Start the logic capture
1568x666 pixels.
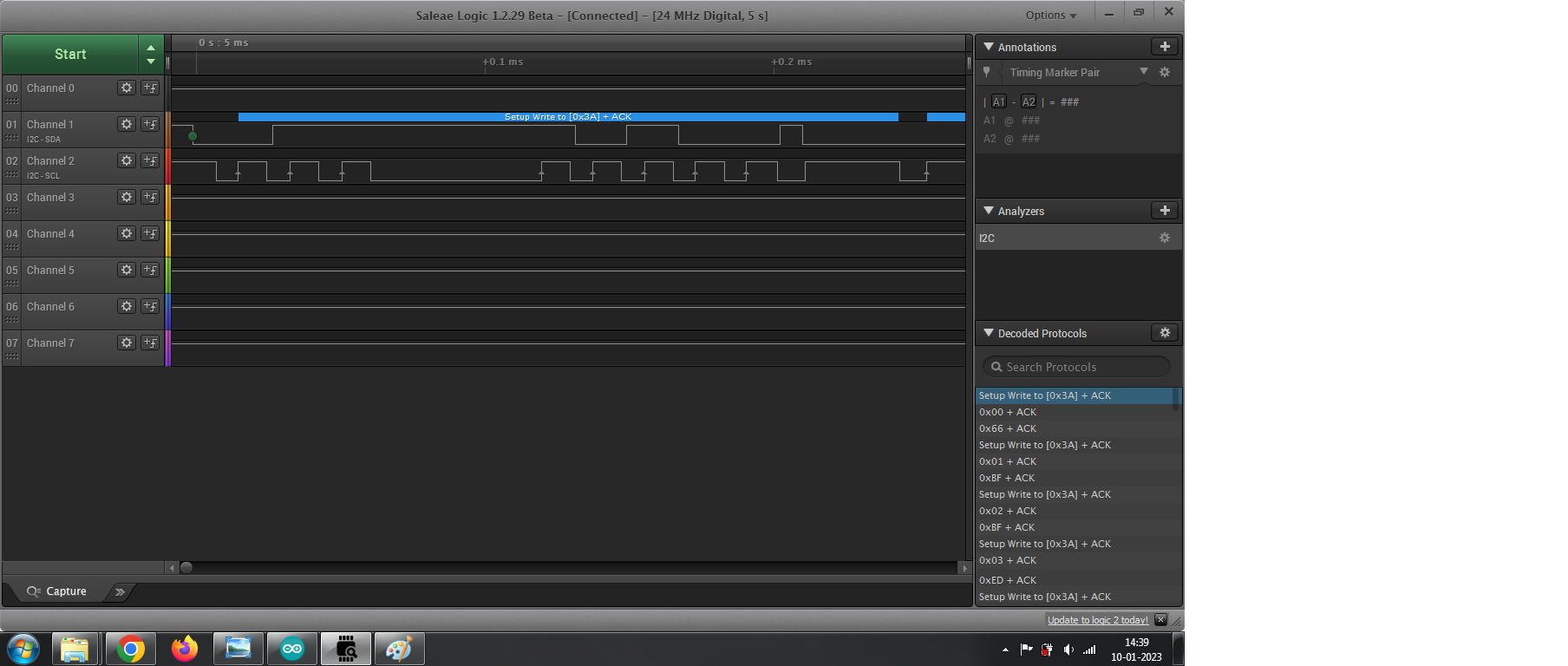(70, 54)
